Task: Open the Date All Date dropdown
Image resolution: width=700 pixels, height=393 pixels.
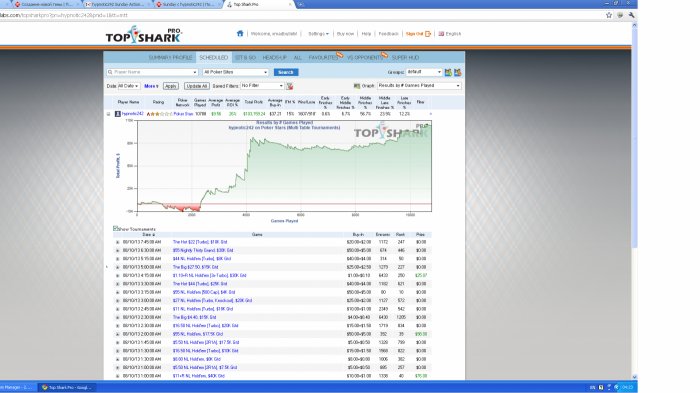Action: (x=129, y=86)
